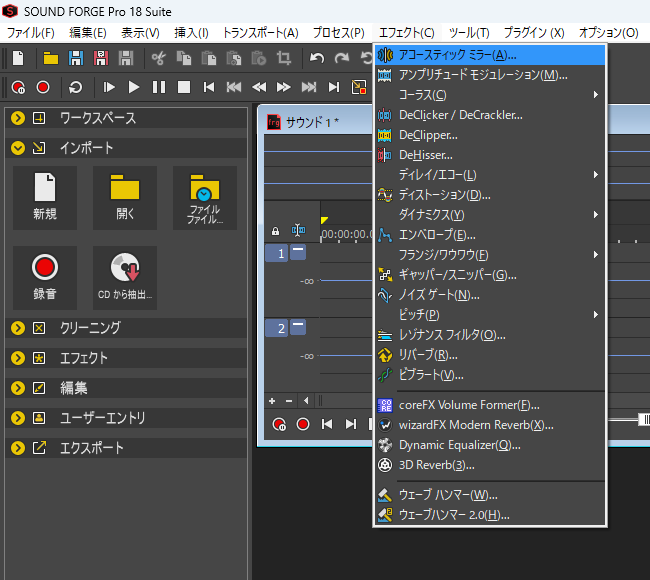The width and height of the screenshot is (650, 580).
Task: Click the Undo arrow icon
Action: (x=317, y=58)
